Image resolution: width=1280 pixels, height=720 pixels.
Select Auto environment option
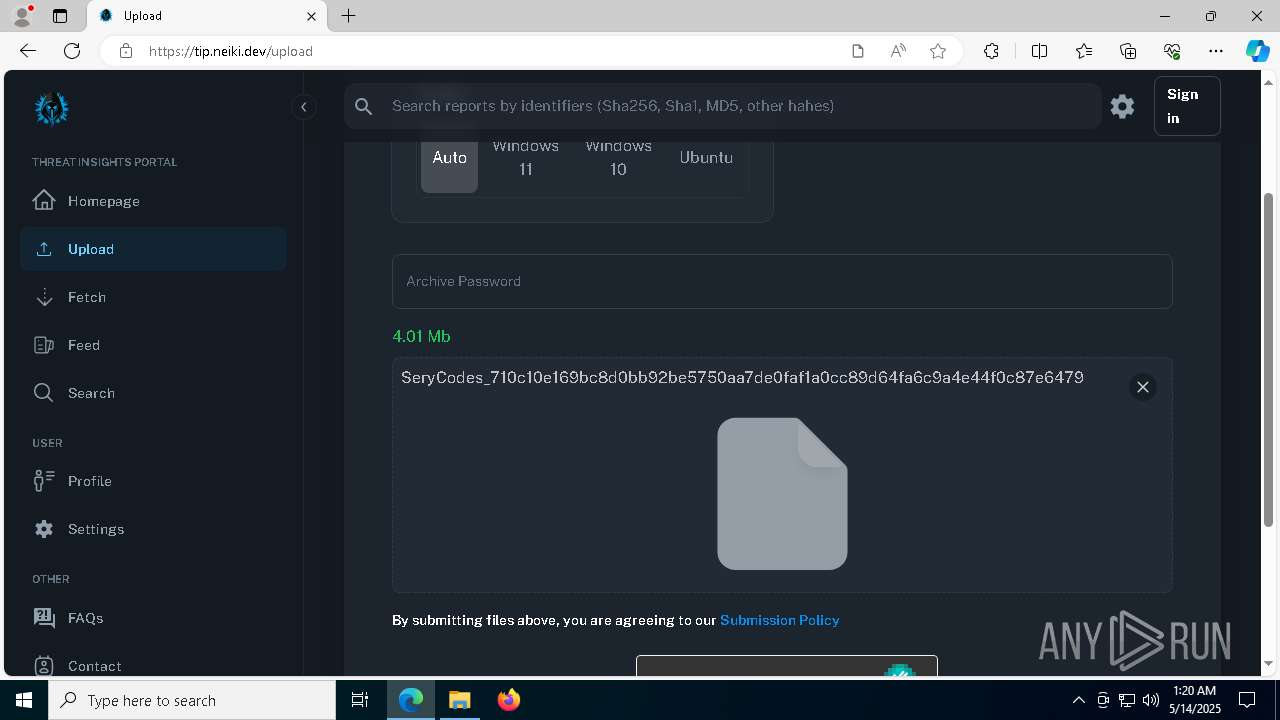[x=449, y=157]
